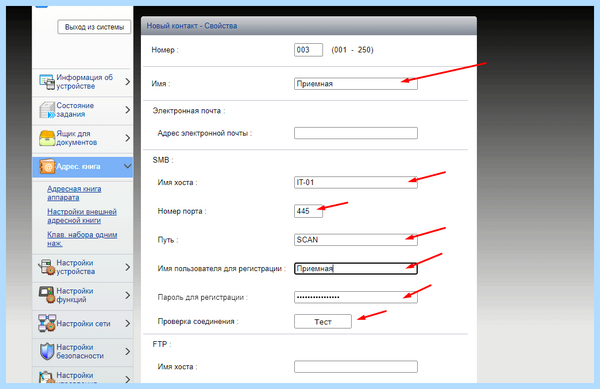The height and width of the screenshot is (389, 600).
Task: Click the FTP Имя хоста field
Action: point(356,367)
